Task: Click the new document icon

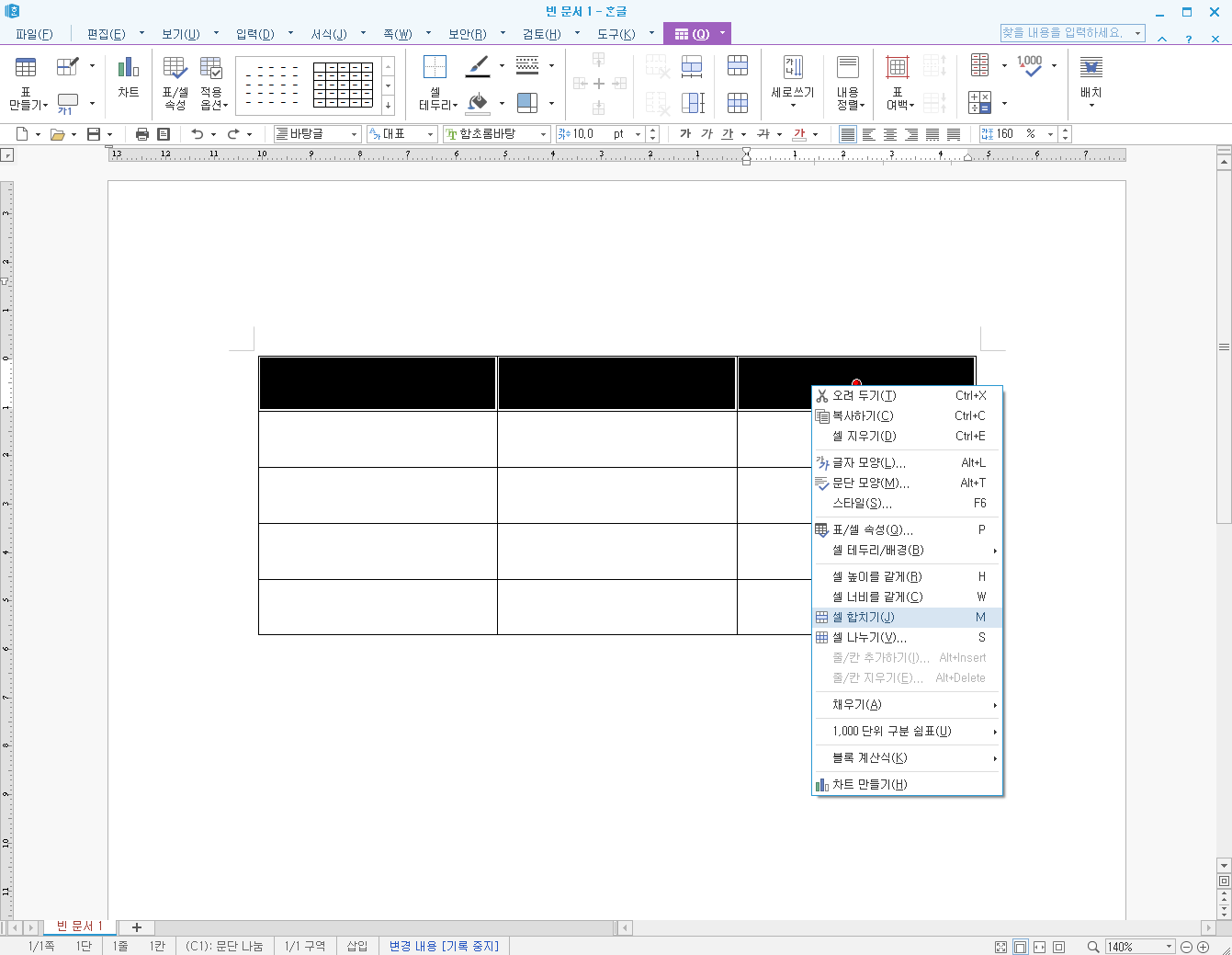Action: click(23, 134)
